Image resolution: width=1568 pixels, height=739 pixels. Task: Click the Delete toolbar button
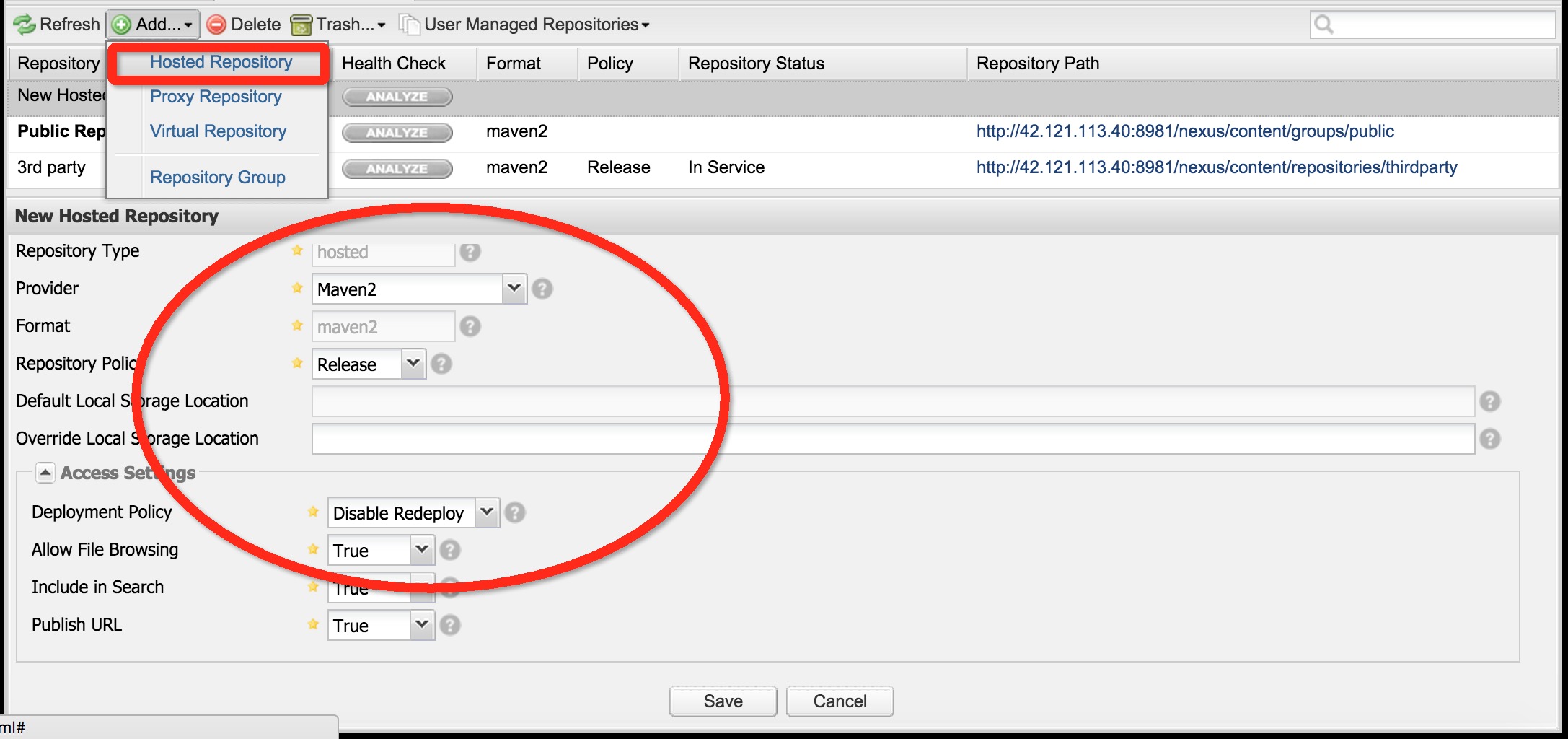click(x=244, y=25)
